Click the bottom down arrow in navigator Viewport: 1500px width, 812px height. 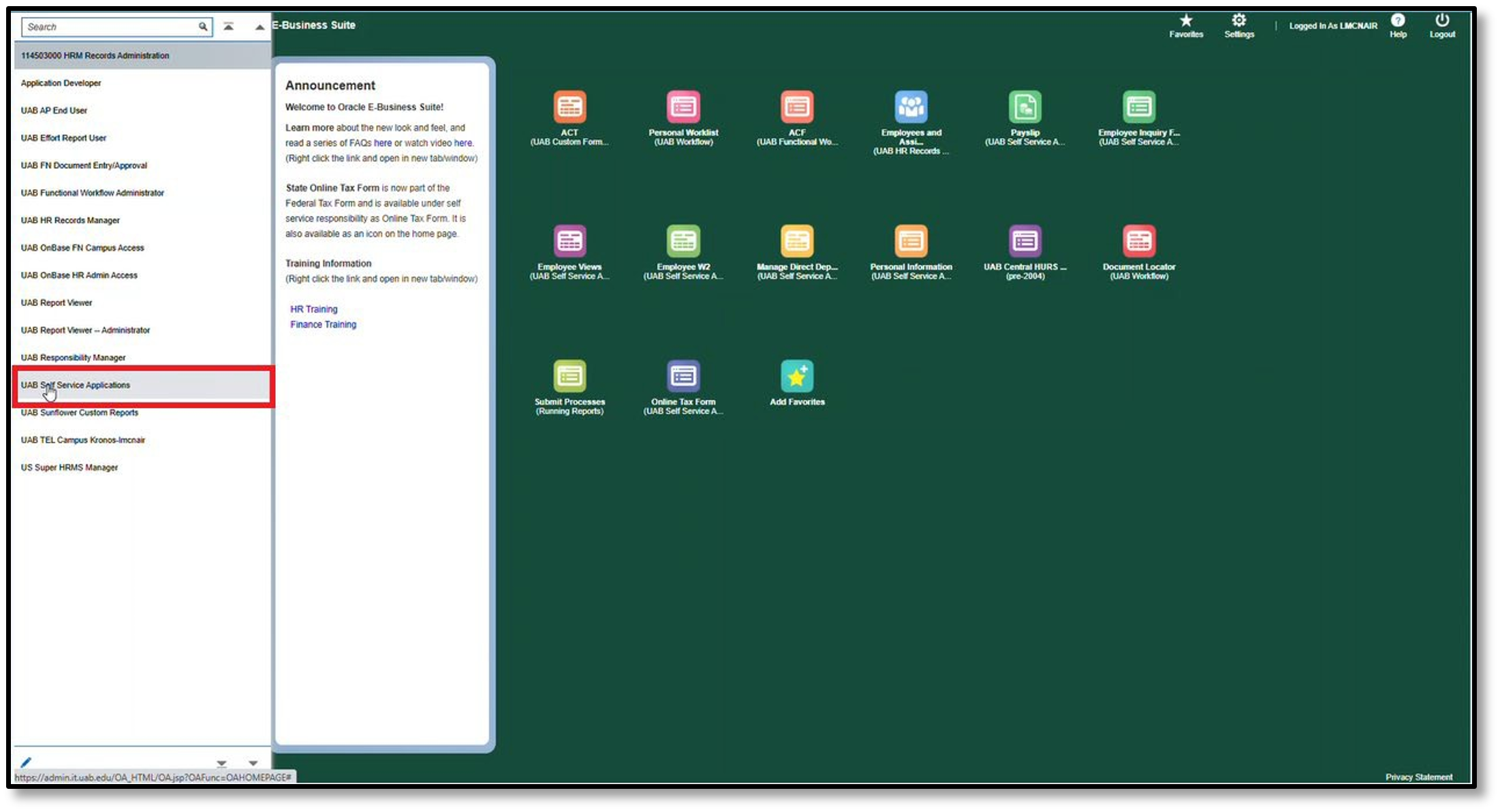253,763
